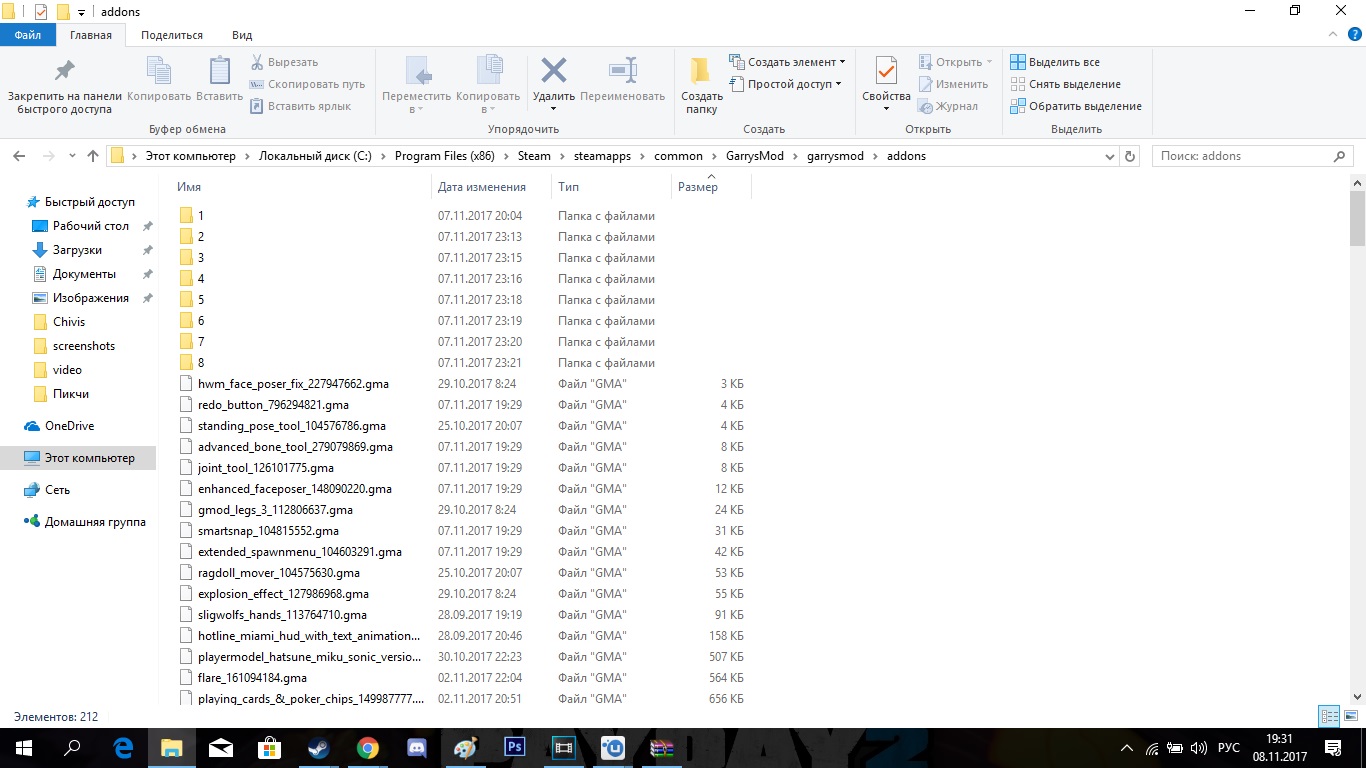The image size is (1366, 768).
Task: Open recent locations dropdown arrow
Action: click(72, 156)
